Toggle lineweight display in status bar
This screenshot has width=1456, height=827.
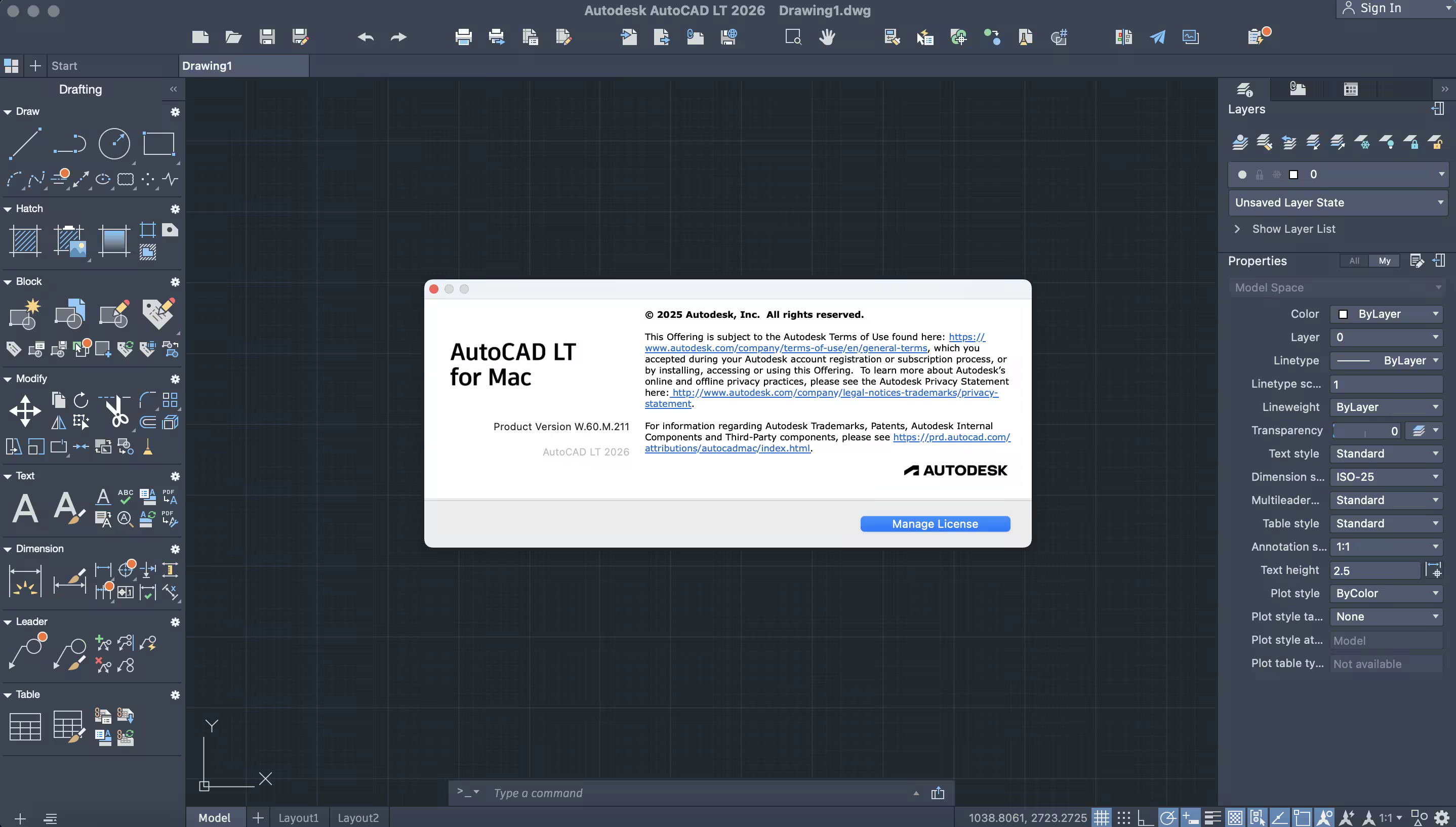pyautogui.click(x=1212, y=818)
